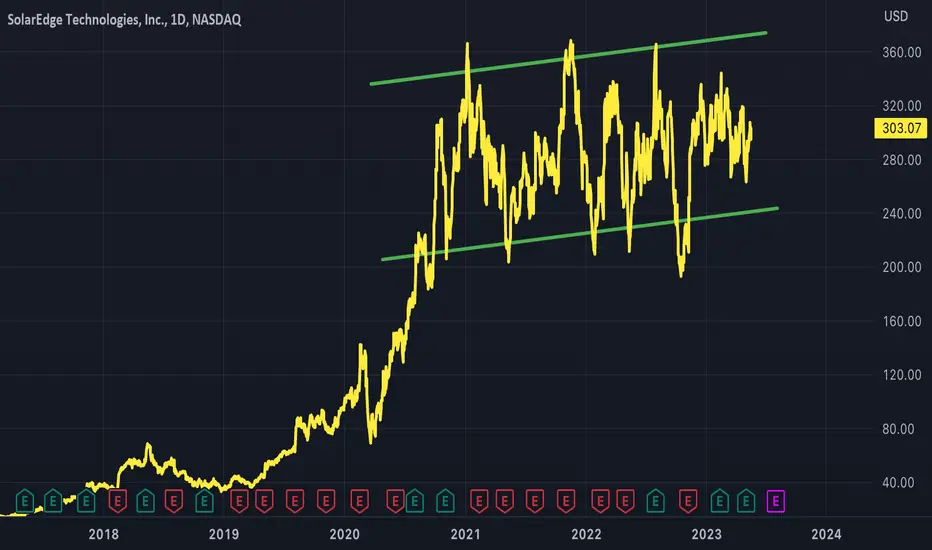Select red E marker just before 2020 label
This screenshot has width=932, height=550.
[326, 501]
